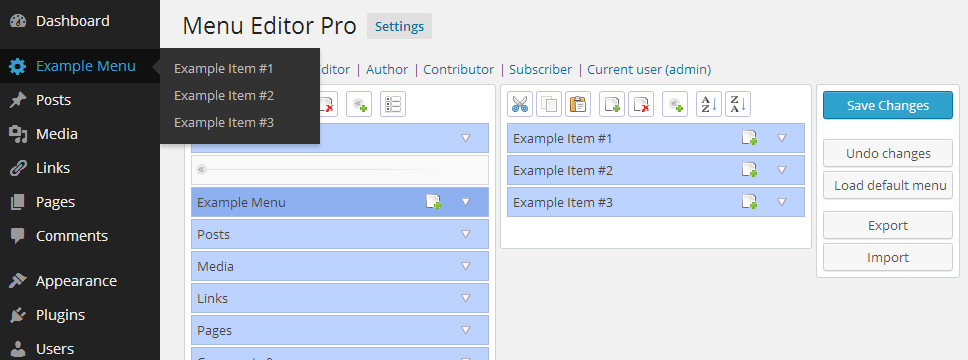Open the Settings link beside title
This screenshot has width=968, height=360.
point(399,27)
